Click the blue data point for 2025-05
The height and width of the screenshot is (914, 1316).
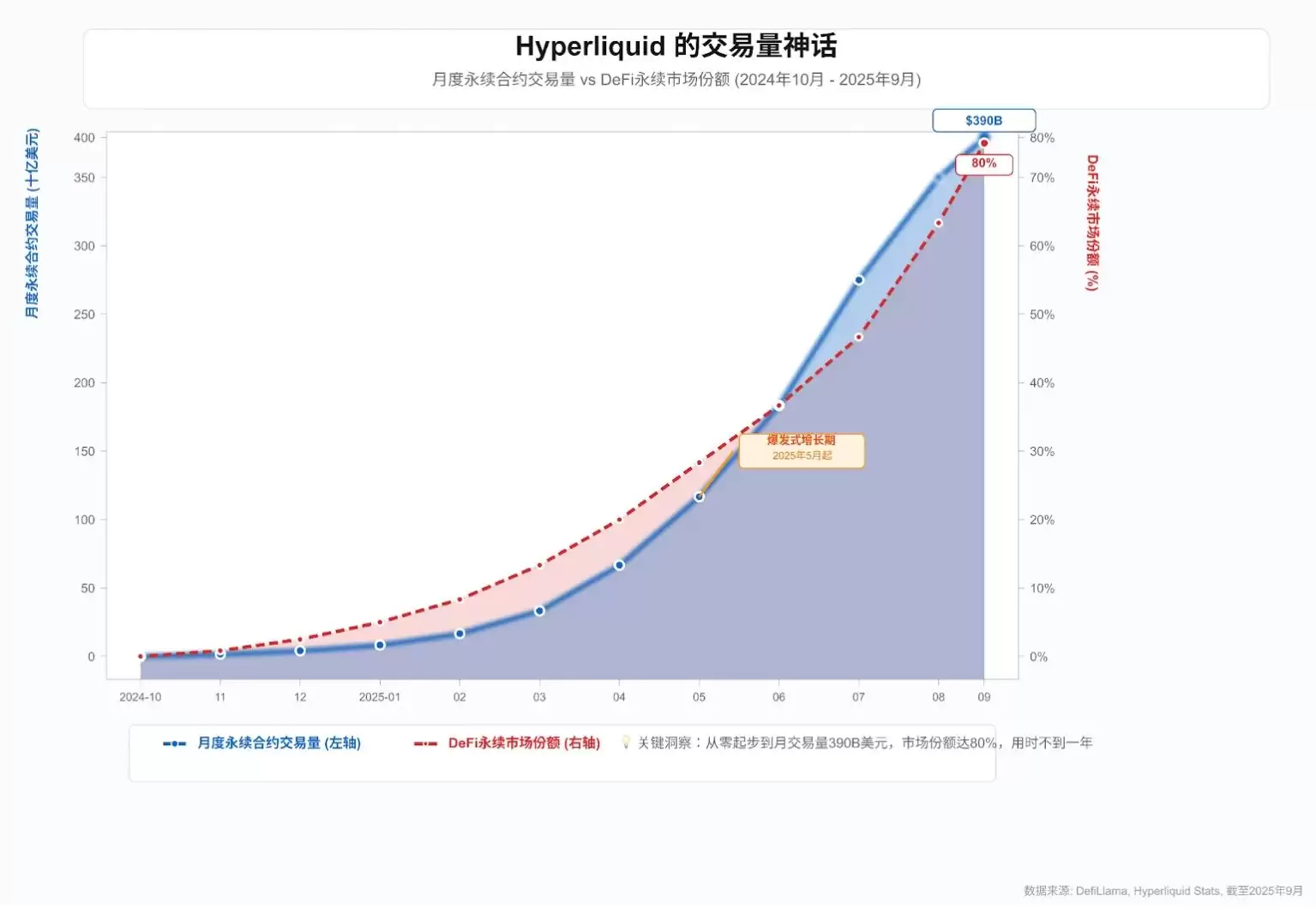pos(699,496)
